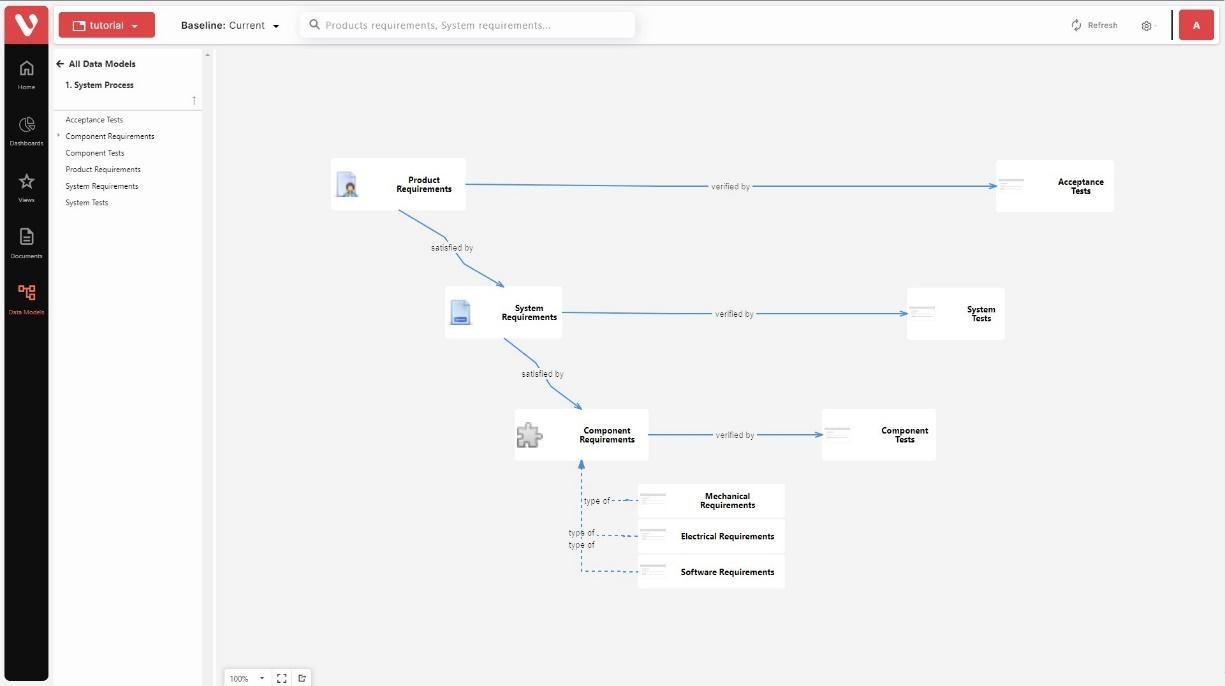Click the Component Tests node label

coord(905,435)
